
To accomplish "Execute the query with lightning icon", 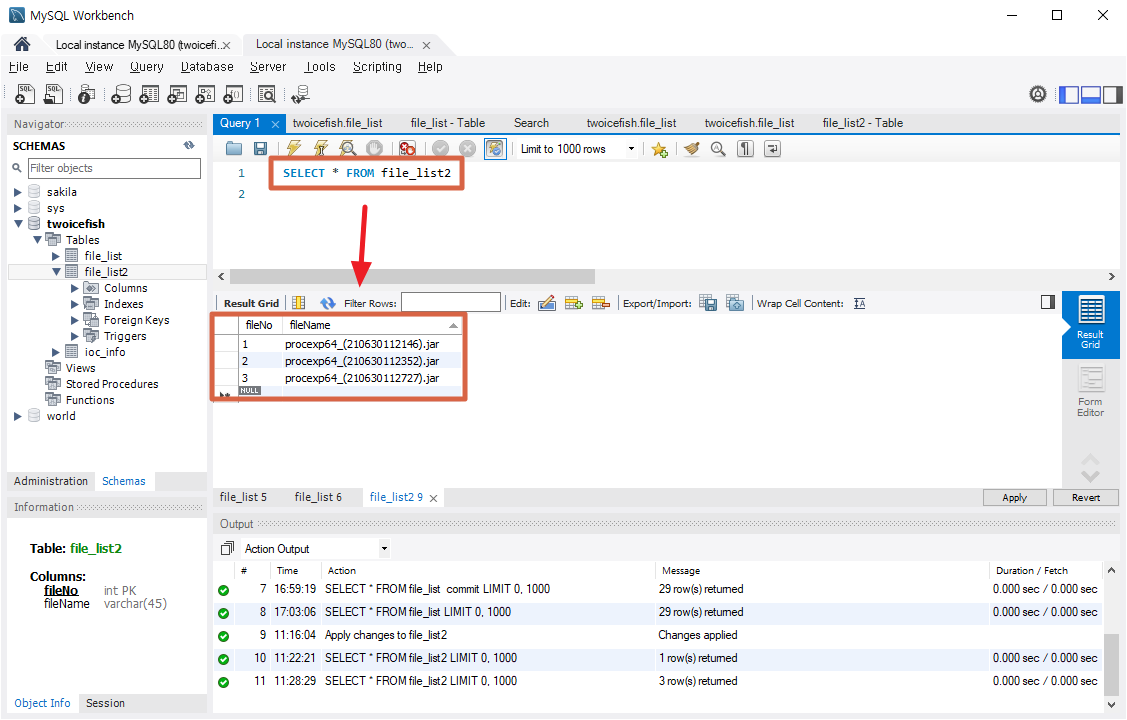I will [293, 149].
